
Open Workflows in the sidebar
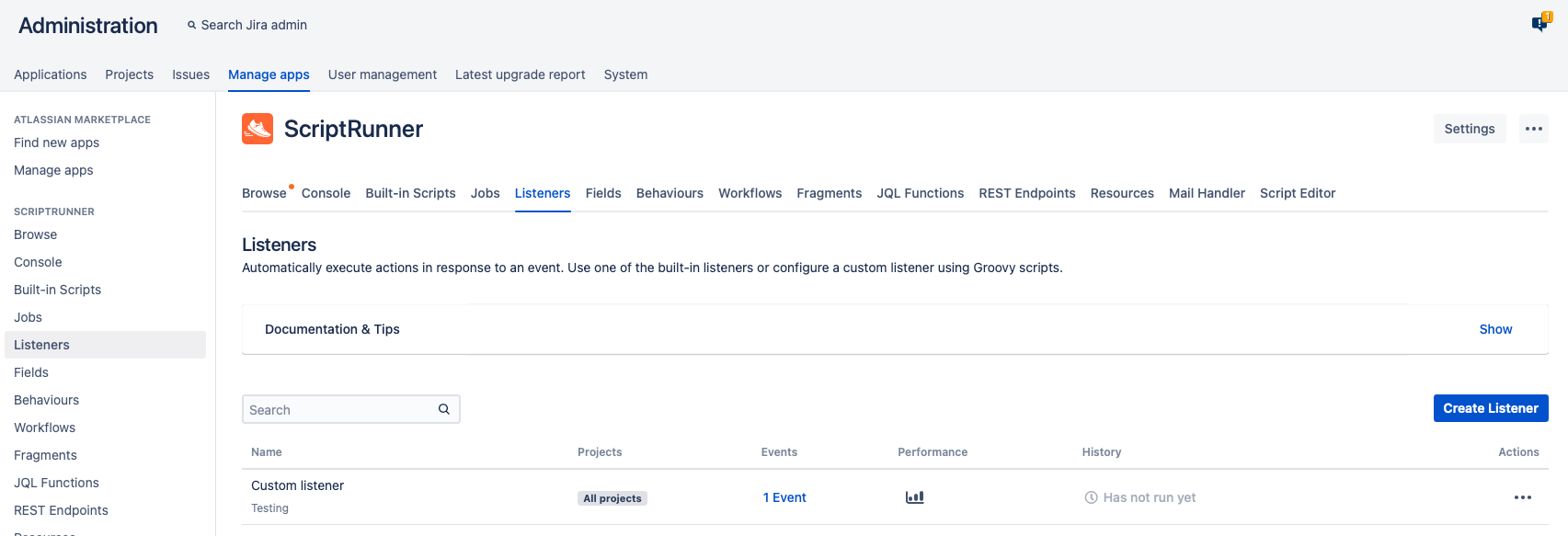point(45,428)
